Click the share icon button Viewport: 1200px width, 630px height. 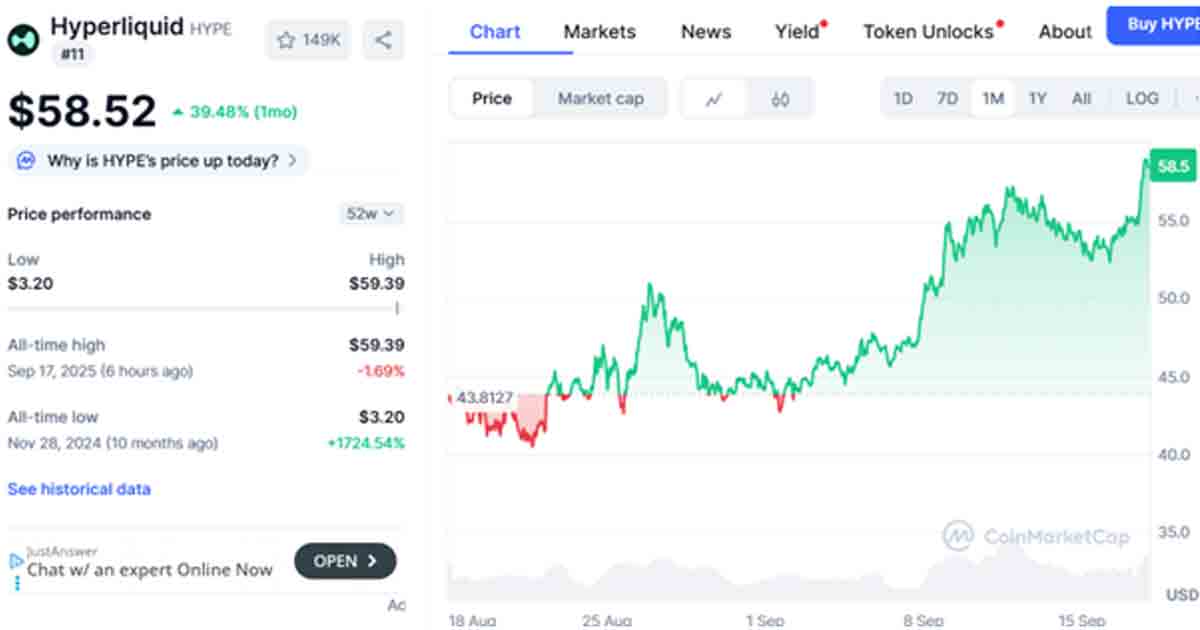[x=383, y=40]
